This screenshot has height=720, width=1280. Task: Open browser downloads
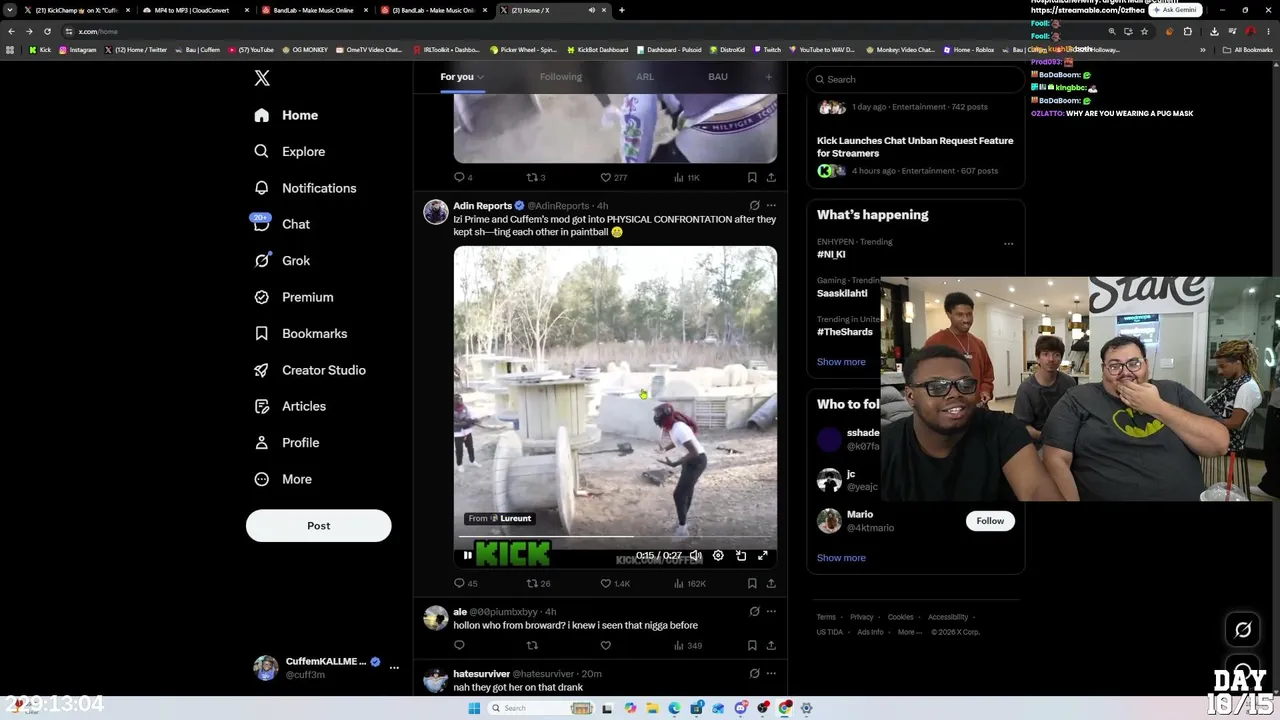[x=1214, y=31]
